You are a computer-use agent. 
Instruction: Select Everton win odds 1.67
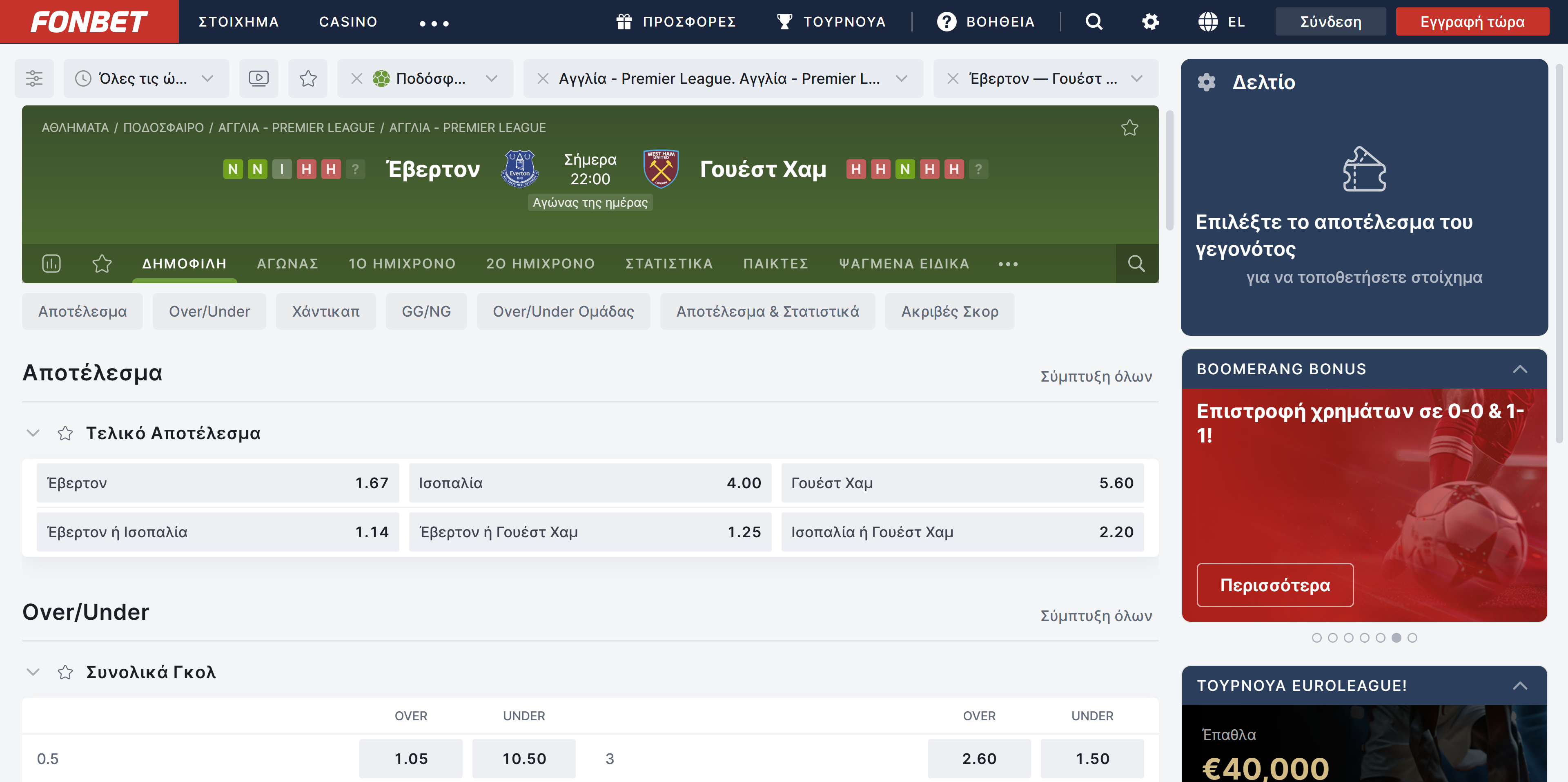[x=217, y=483]
